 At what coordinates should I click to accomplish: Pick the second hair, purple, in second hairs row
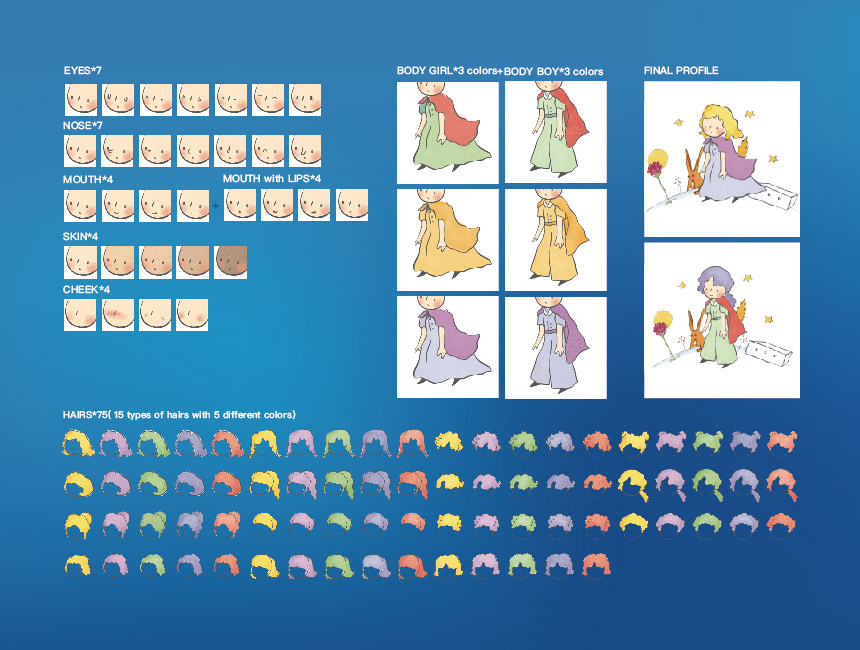click(115, 484)
